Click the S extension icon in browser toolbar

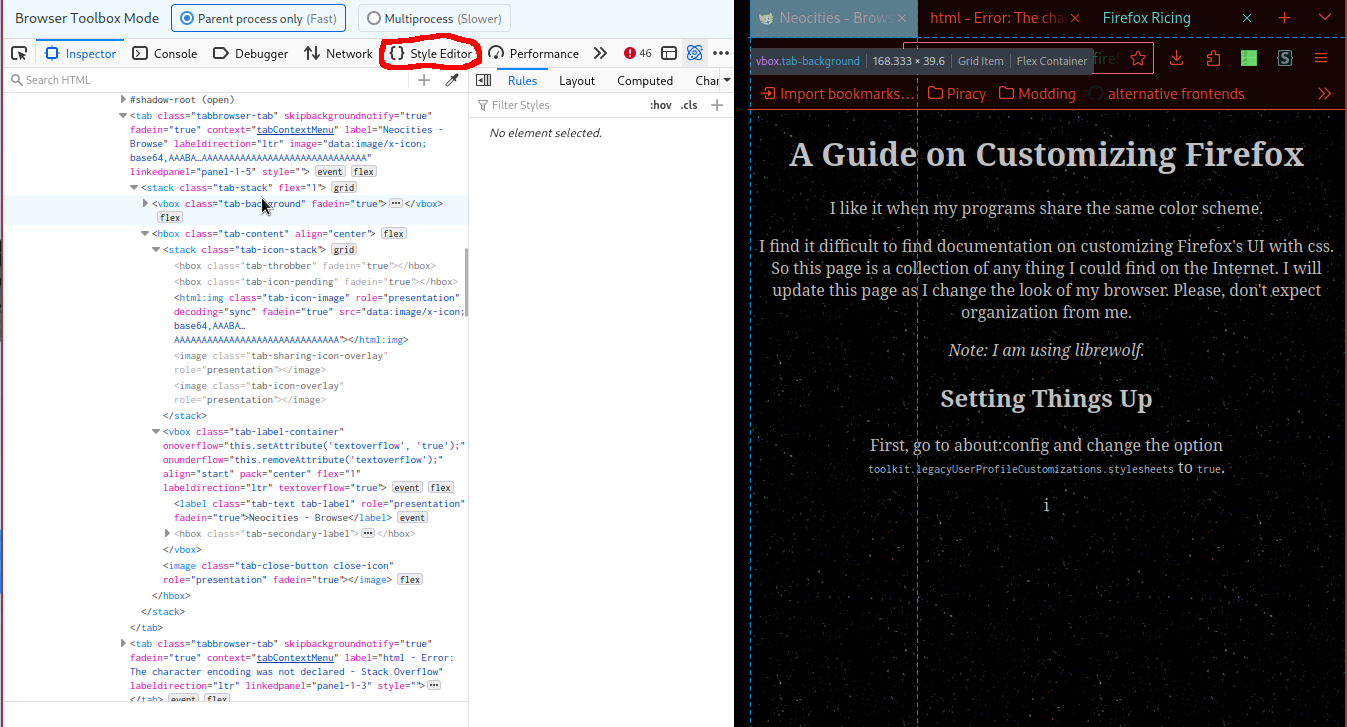(x=1285, y=58)
